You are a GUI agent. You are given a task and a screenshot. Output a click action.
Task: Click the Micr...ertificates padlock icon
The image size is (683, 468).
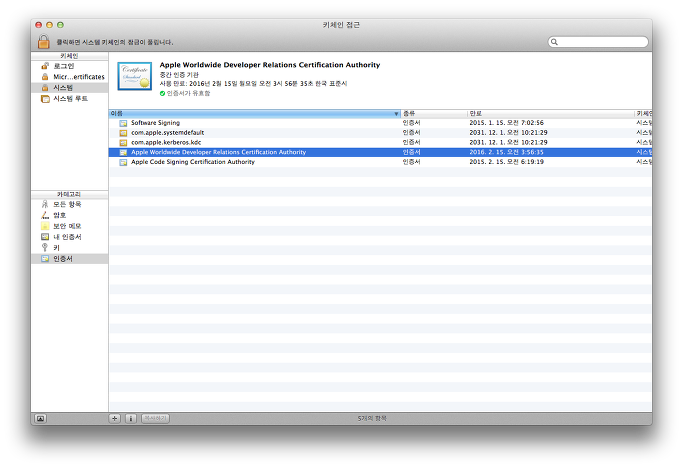(x=45, y=77)
